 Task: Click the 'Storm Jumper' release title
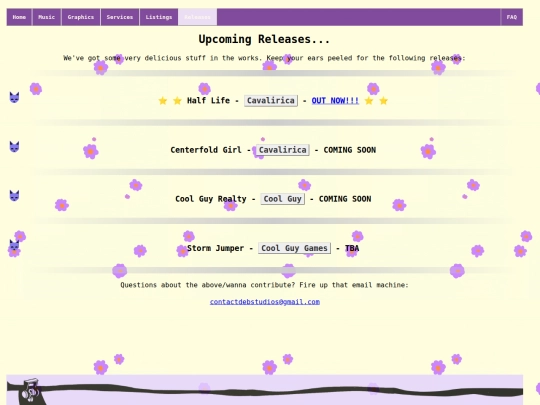216,248
